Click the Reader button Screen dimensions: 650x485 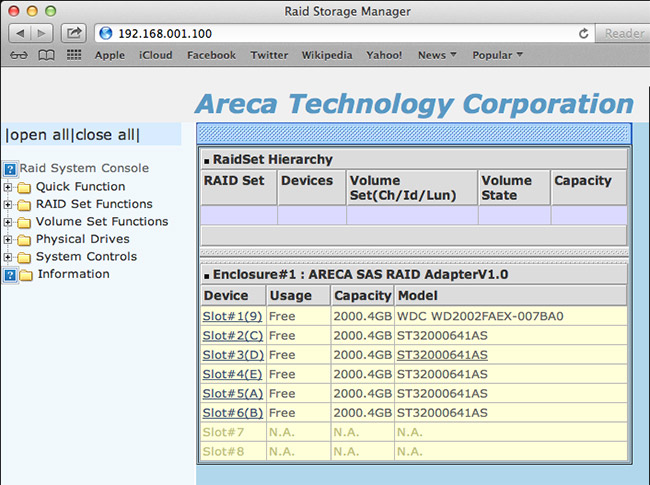[623, 33]
